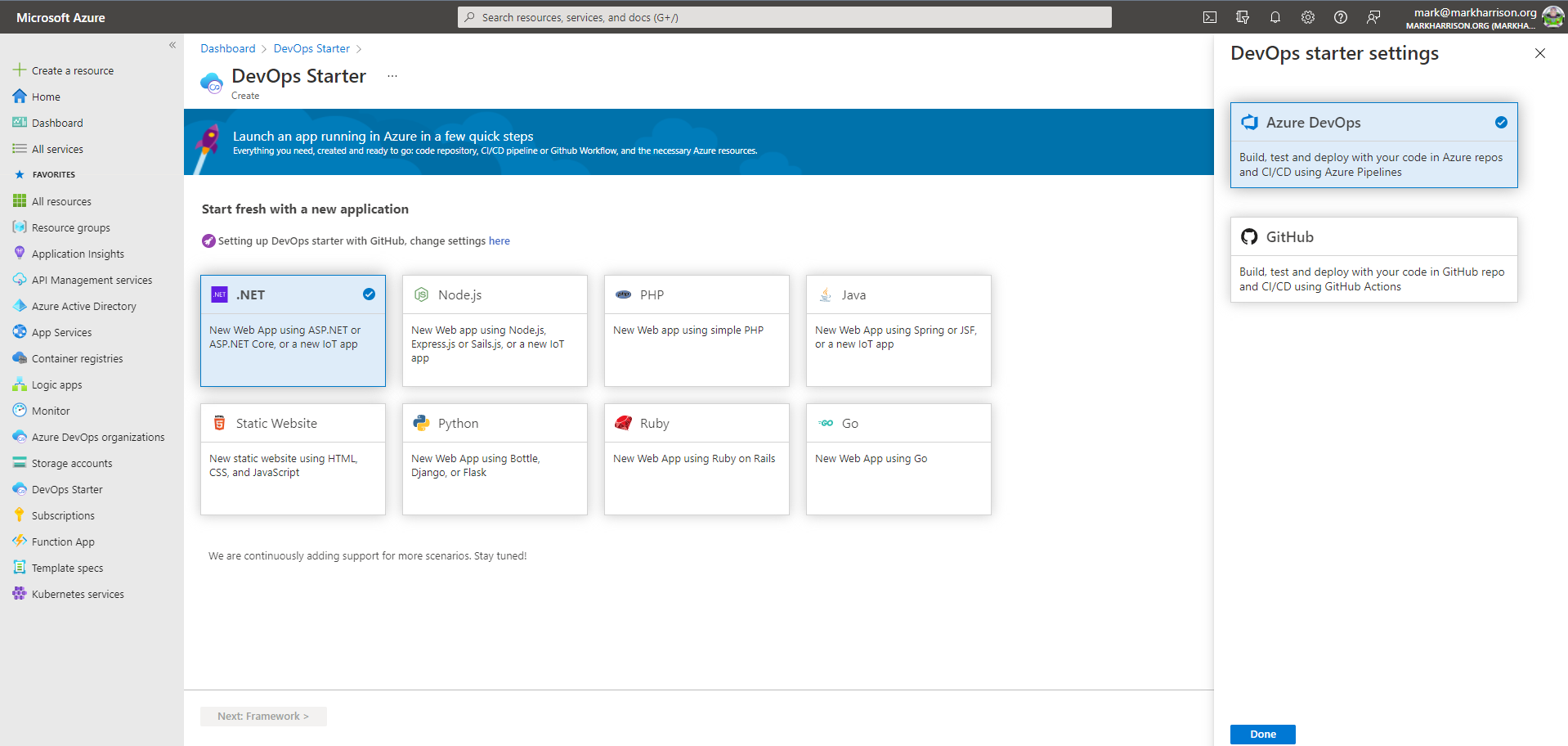
Task: Open the feedback icon in header
Action: click(1373, 17)
